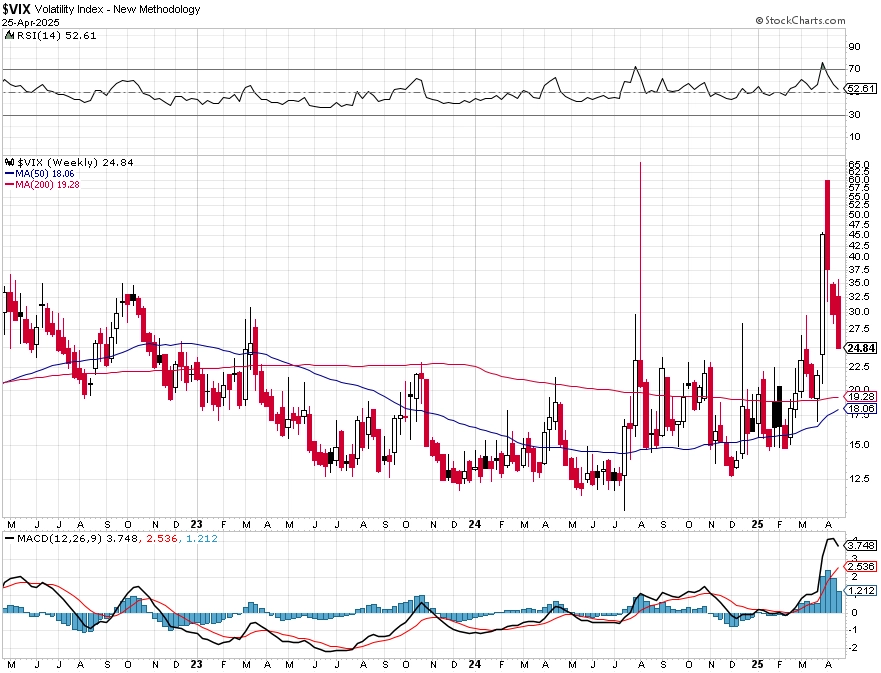Click the 18.06 MA(50) value tag
This screenshot has width=881, height=673.
[x=861, y=408]
